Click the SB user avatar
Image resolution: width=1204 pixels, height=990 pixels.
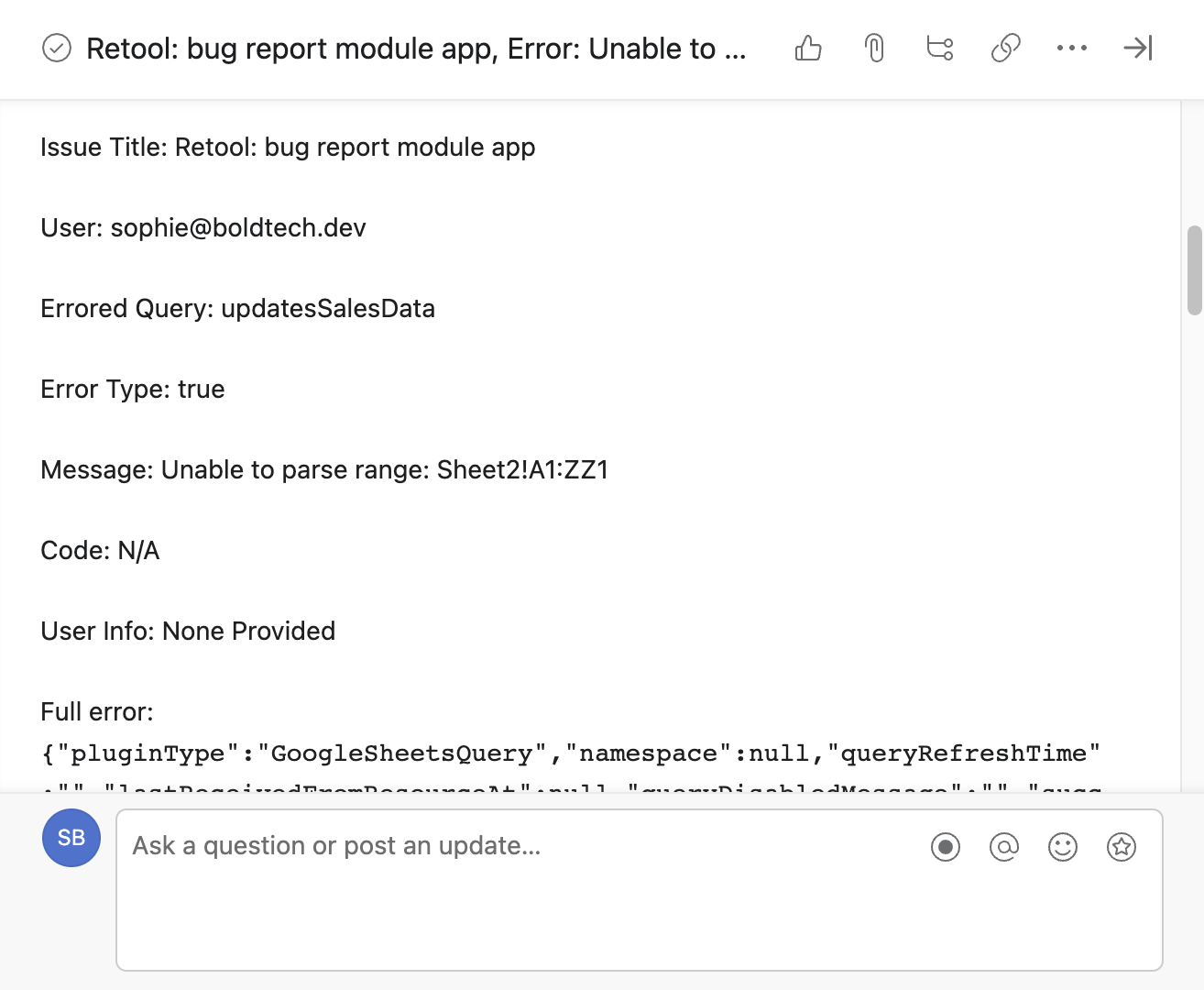click(71, 838)
